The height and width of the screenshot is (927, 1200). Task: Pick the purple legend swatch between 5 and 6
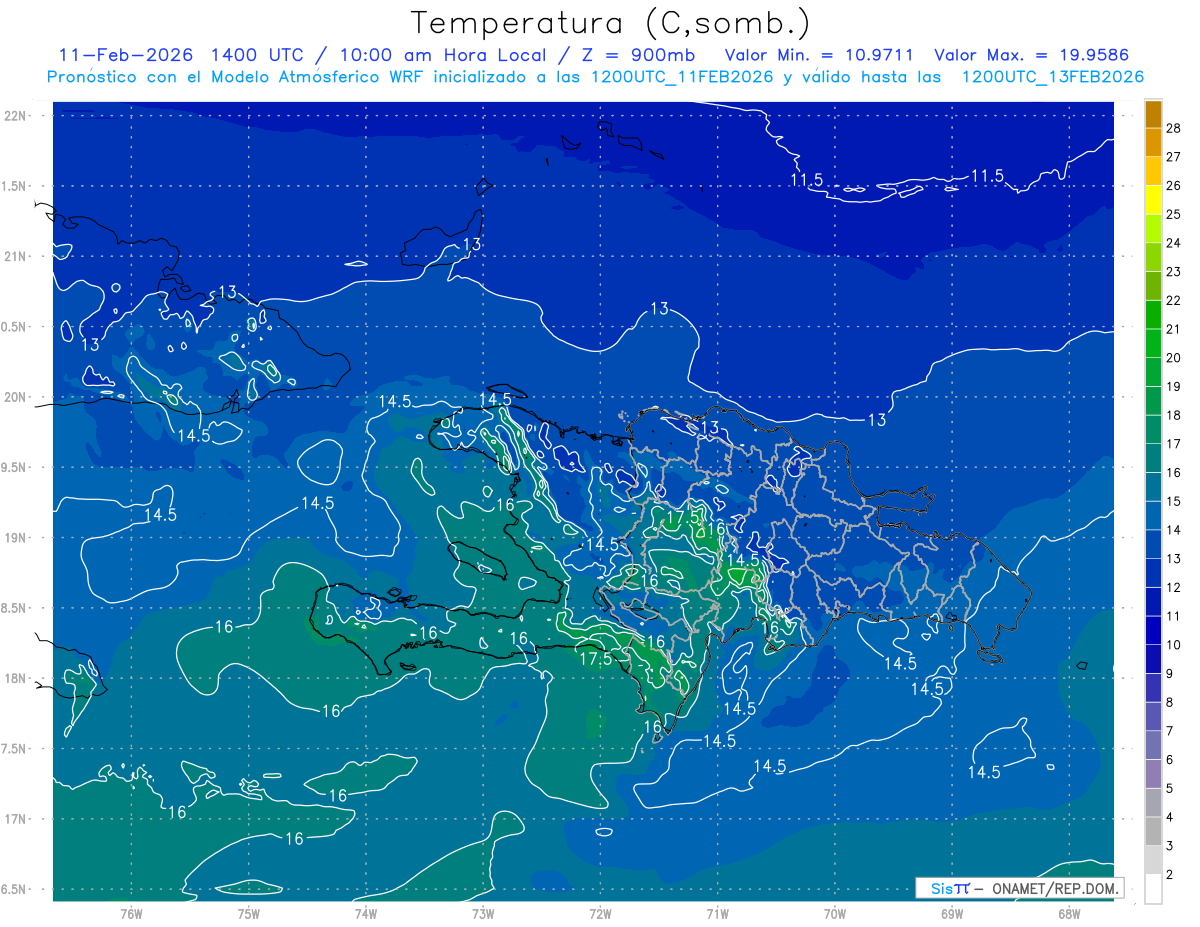1153,774
